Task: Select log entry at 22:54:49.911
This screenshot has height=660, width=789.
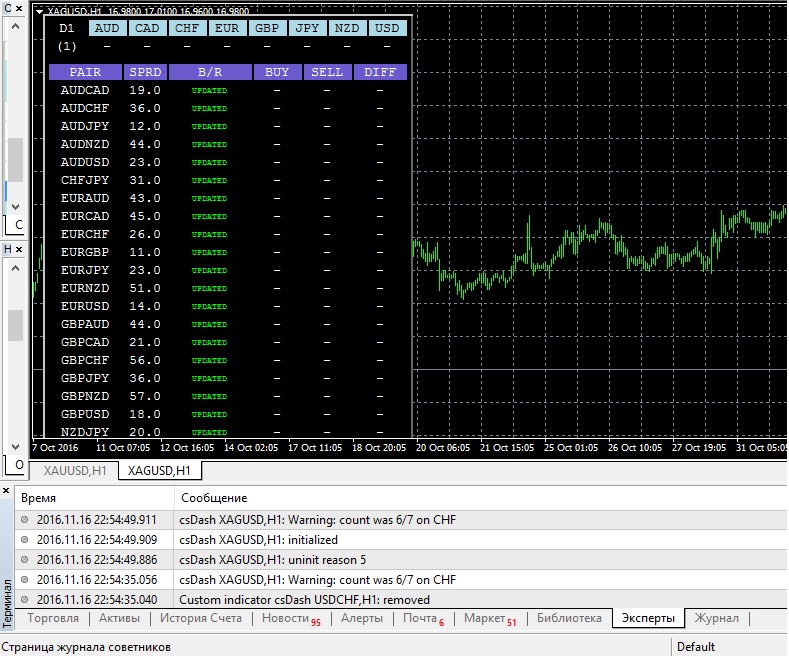Action: 401,520
